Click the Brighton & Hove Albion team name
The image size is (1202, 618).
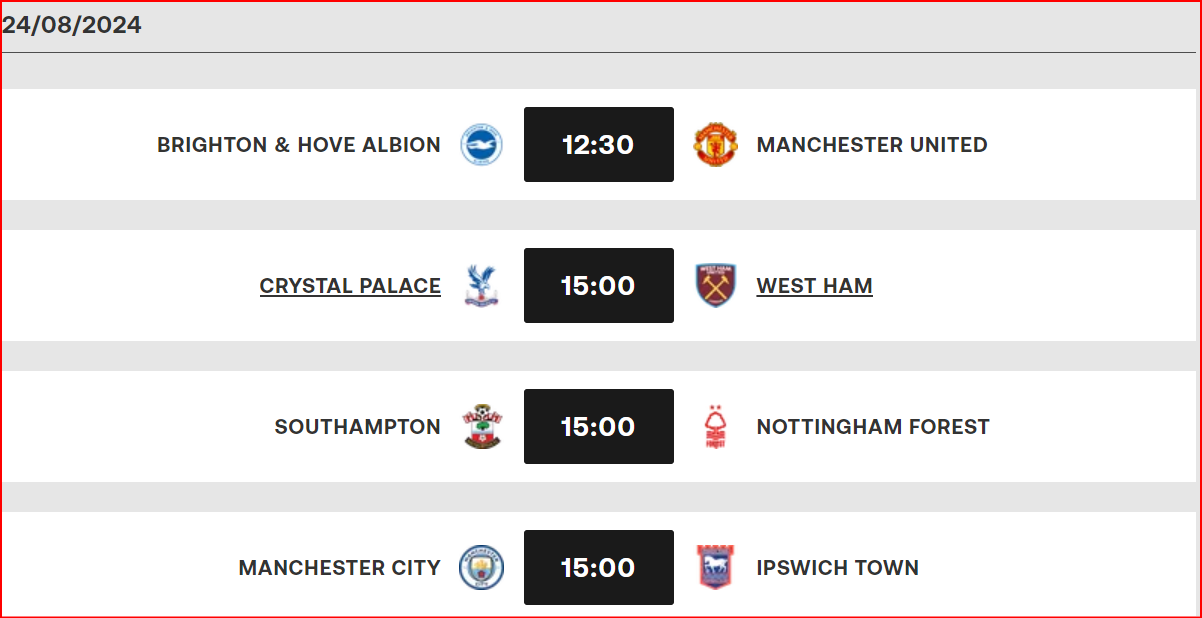[299, 145]
